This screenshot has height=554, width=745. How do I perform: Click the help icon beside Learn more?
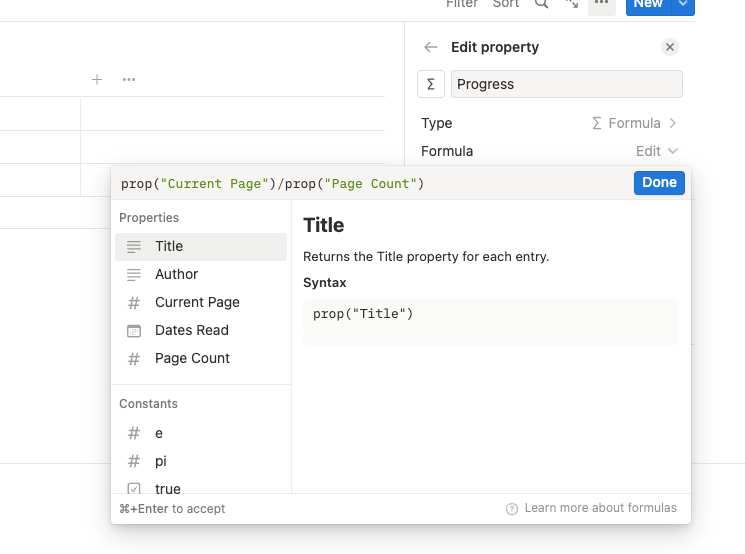(x=512, y=508)
